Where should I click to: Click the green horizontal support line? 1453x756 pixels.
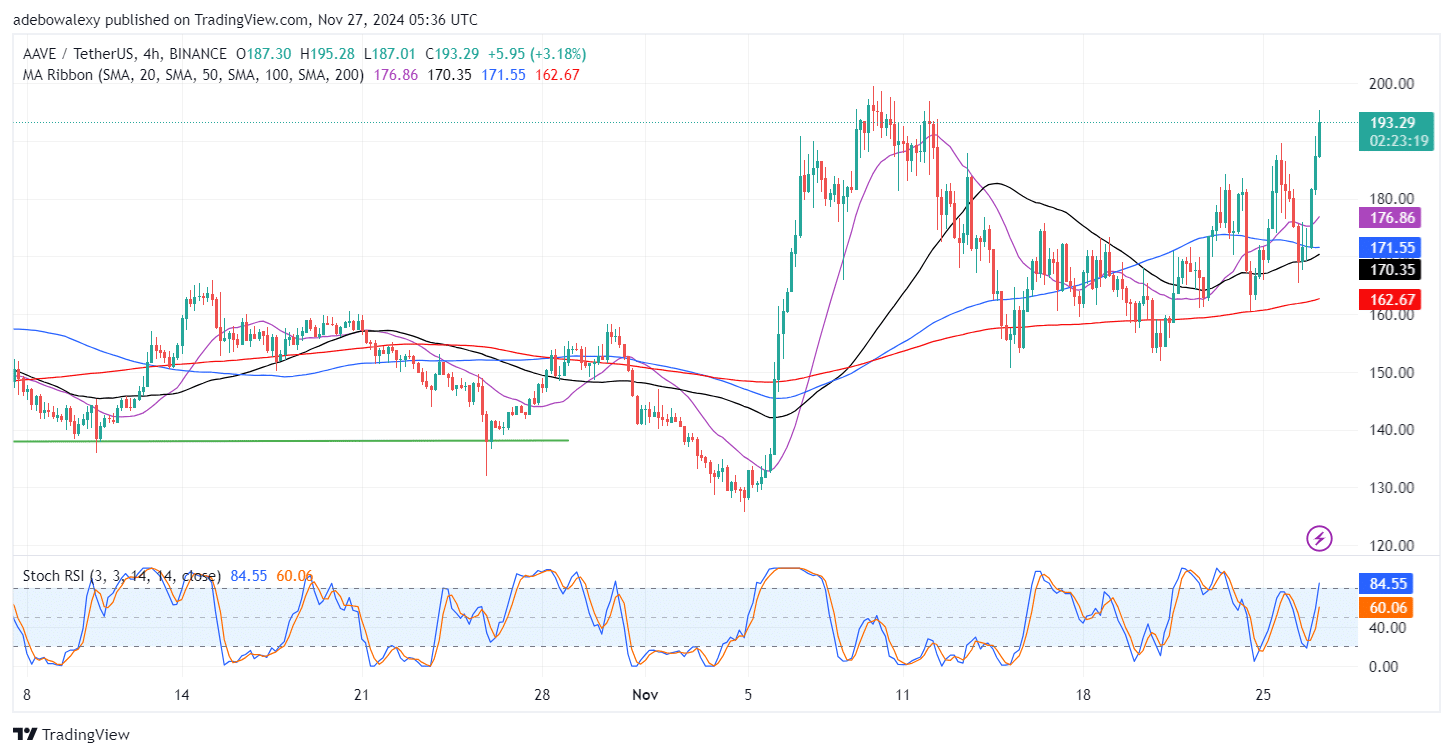click(291, 440)
